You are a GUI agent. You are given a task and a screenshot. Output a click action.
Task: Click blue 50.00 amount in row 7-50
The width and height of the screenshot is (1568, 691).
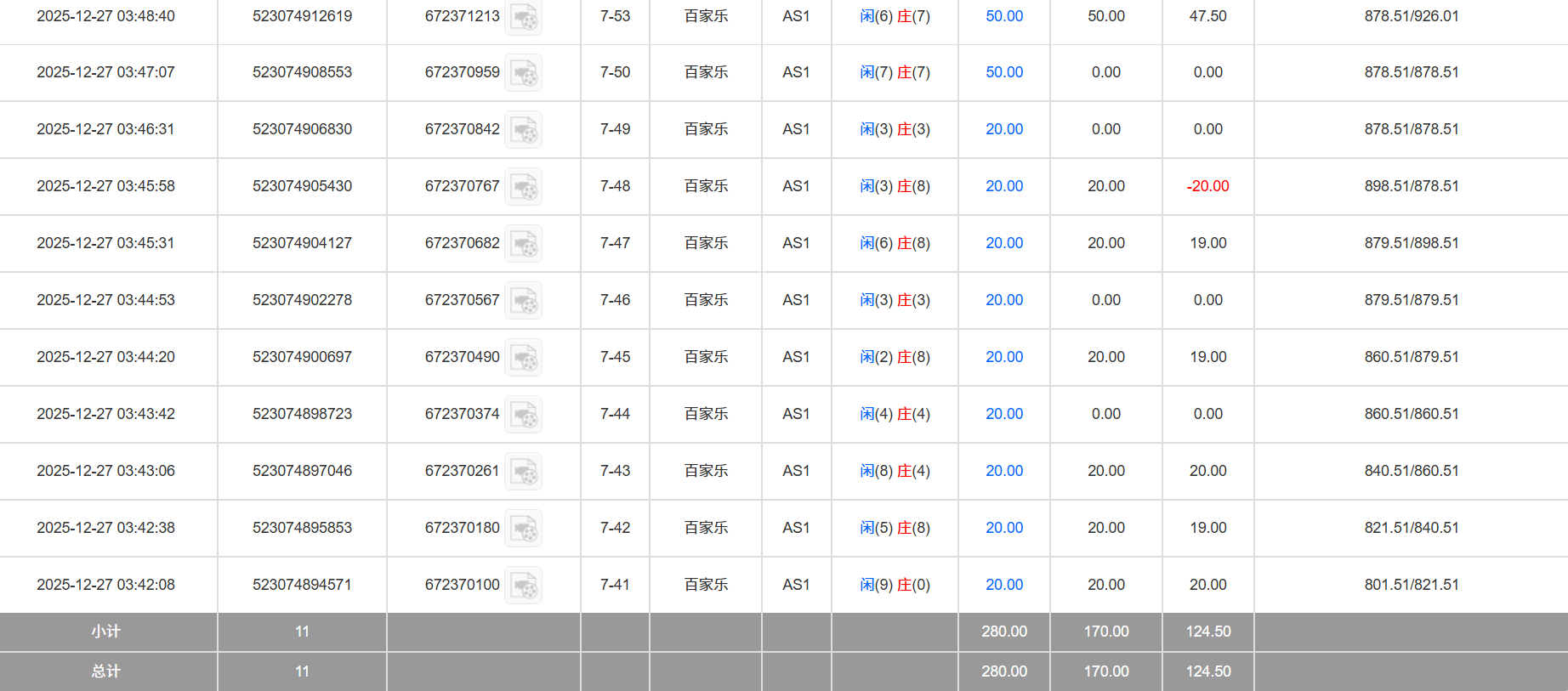[x=1003, y=72]
